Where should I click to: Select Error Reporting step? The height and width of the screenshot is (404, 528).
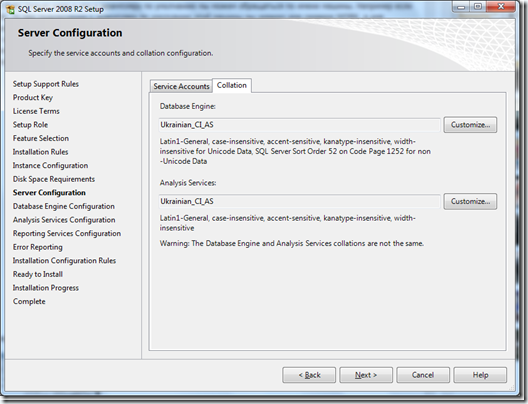(x=38, y=247)
